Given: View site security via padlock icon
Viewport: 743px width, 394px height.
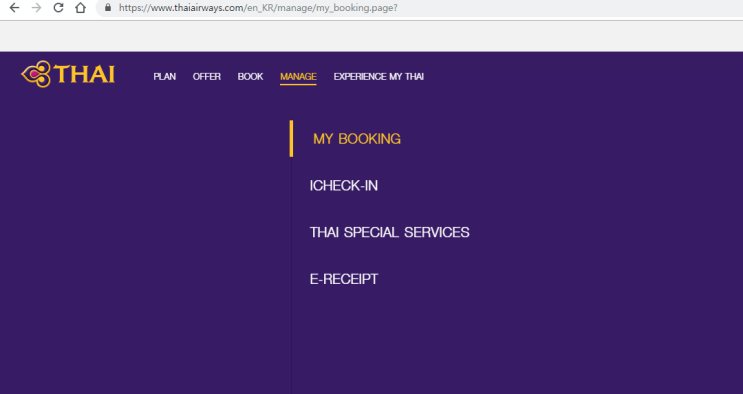Looking at the screenshot, I should (x=108, y=8).
